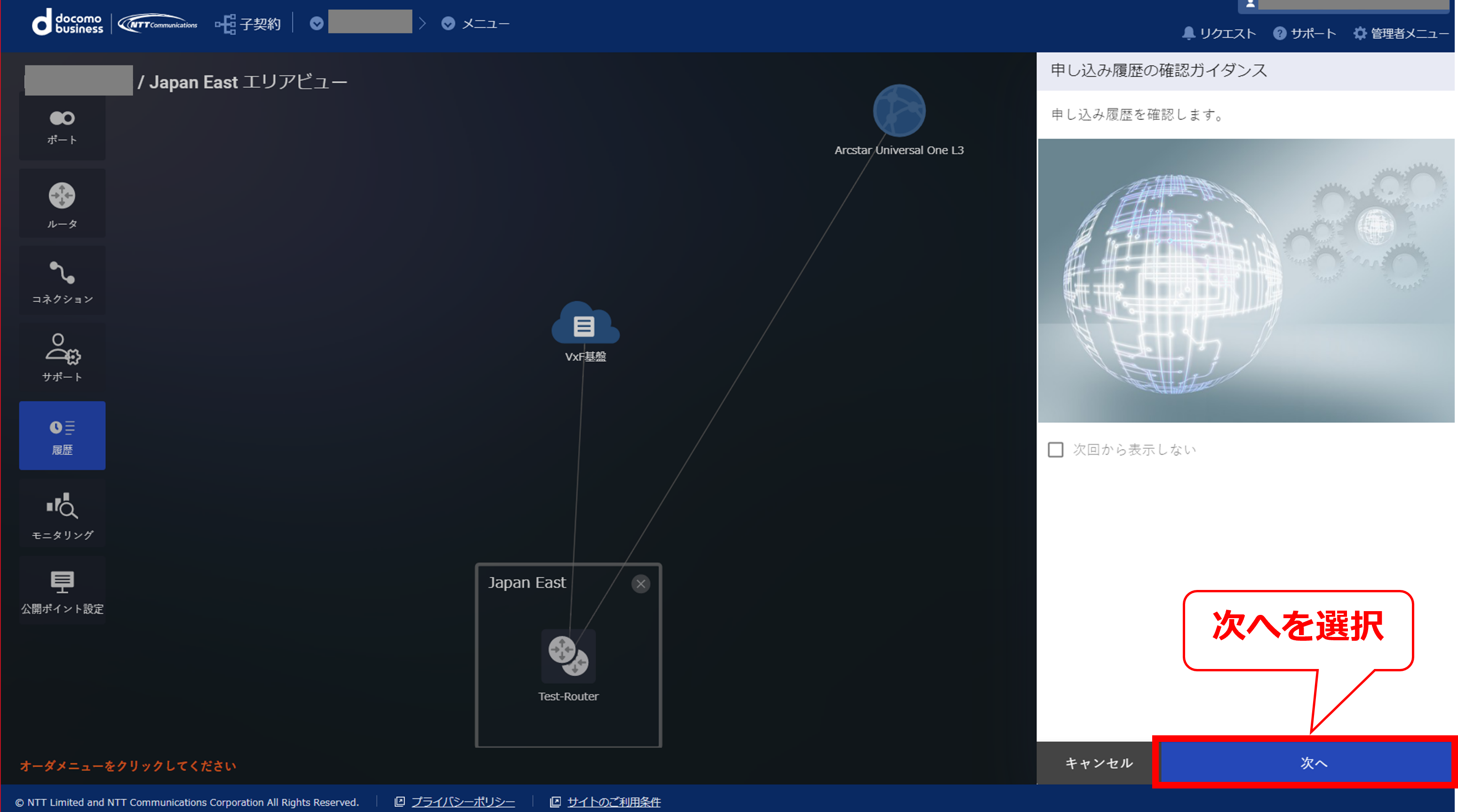Open the プライバシーポリシー link
Image resolution: width=1458 pixels, height=812 pixels.
coord(463,802)
